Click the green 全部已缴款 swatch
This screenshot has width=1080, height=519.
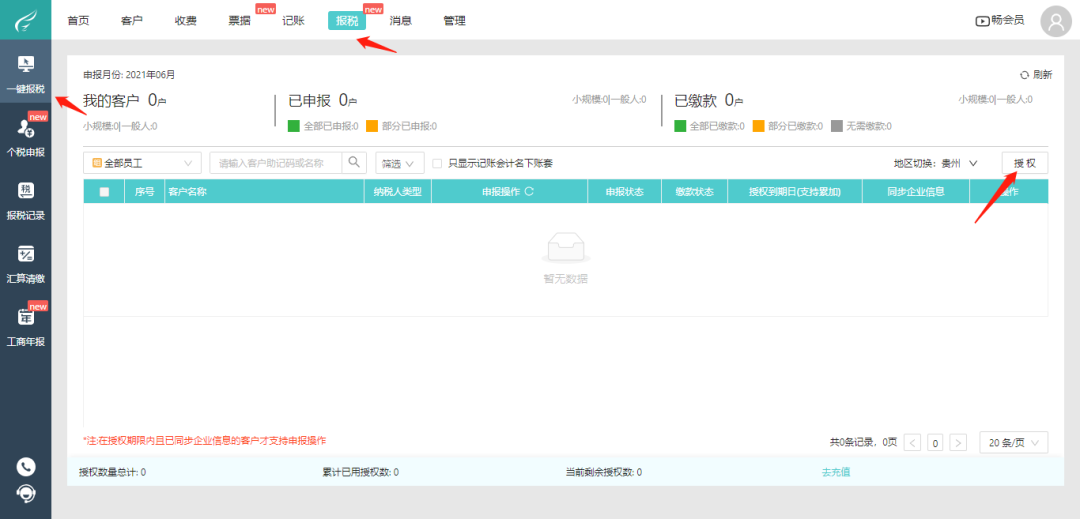point(681,126)
